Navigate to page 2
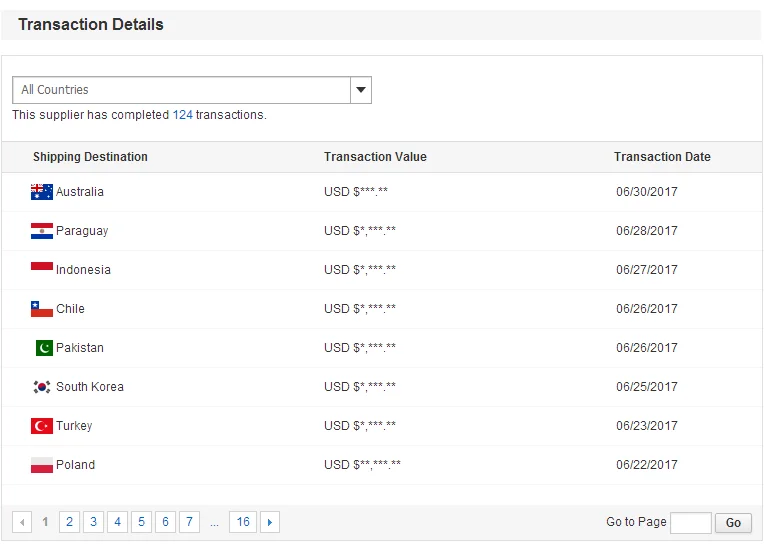This screenshot has width=764, height=548. [x=69, y=522]
